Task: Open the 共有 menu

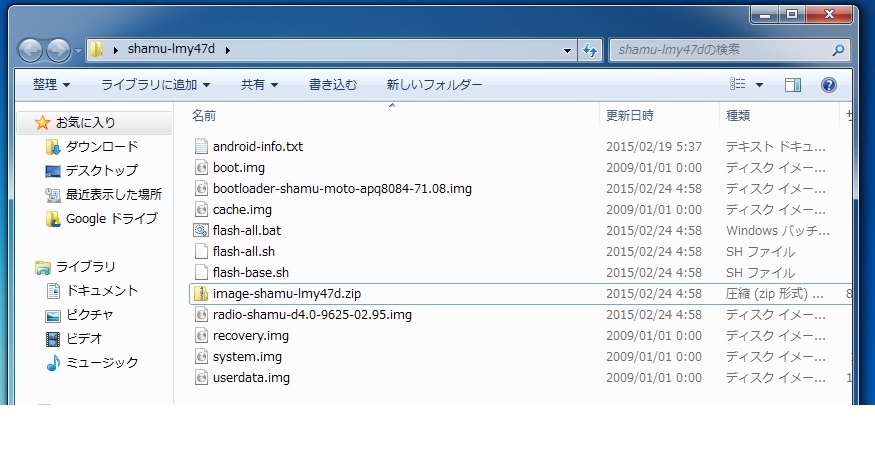Action: [x=259, y=85]
